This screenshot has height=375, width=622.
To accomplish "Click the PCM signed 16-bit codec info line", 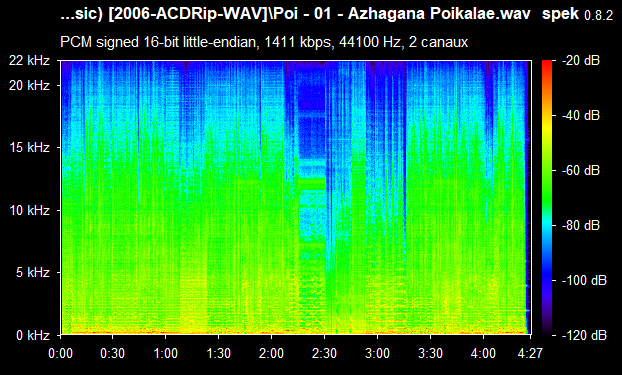I will (264, 42).
